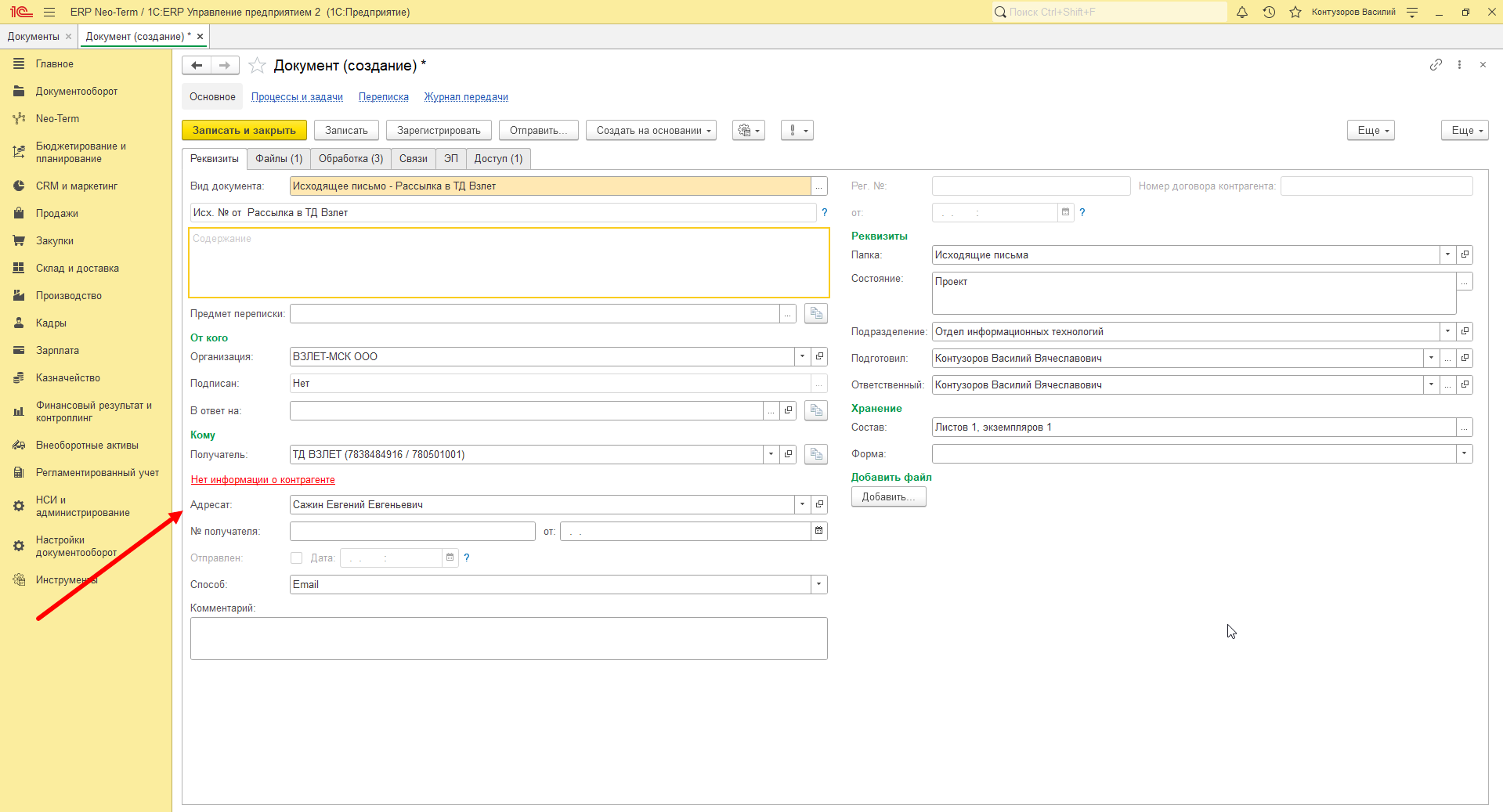Image resolution: width=1503 pixels, height=812 pixels.
Task: Open Папка record in new window
Action: click(x=1465, y=254)
